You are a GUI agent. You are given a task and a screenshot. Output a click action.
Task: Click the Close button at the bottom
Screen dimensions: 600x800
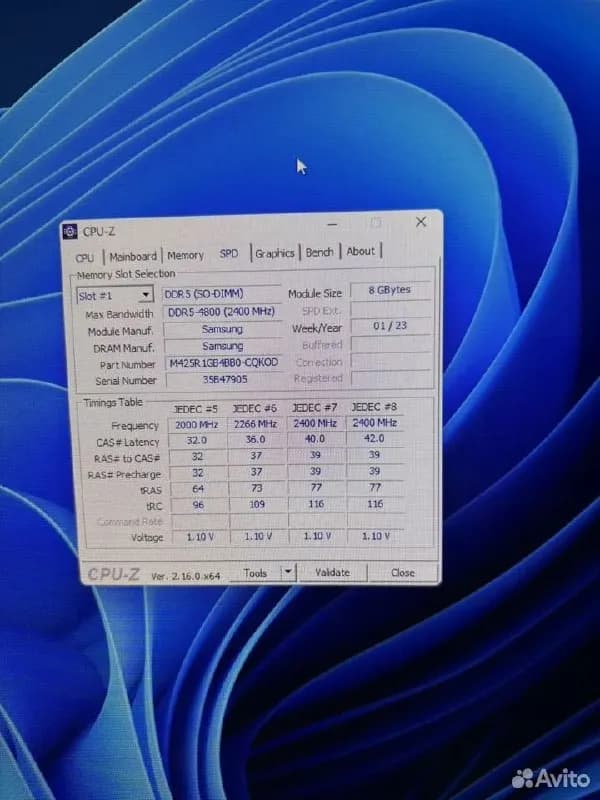click(x=403, y=572)
